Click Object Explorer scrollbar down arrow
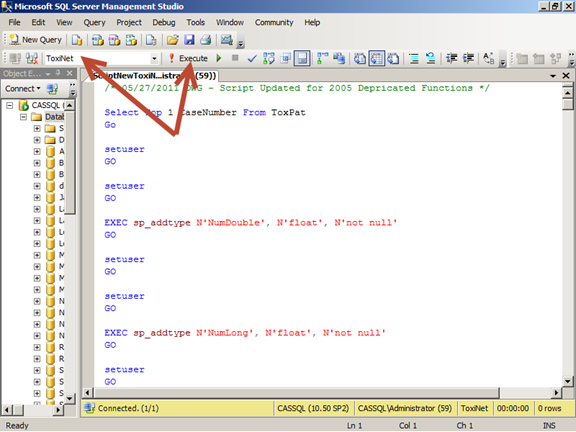Image resolution: width=576 pixels, height=432 pixels. tap(70, 398)
